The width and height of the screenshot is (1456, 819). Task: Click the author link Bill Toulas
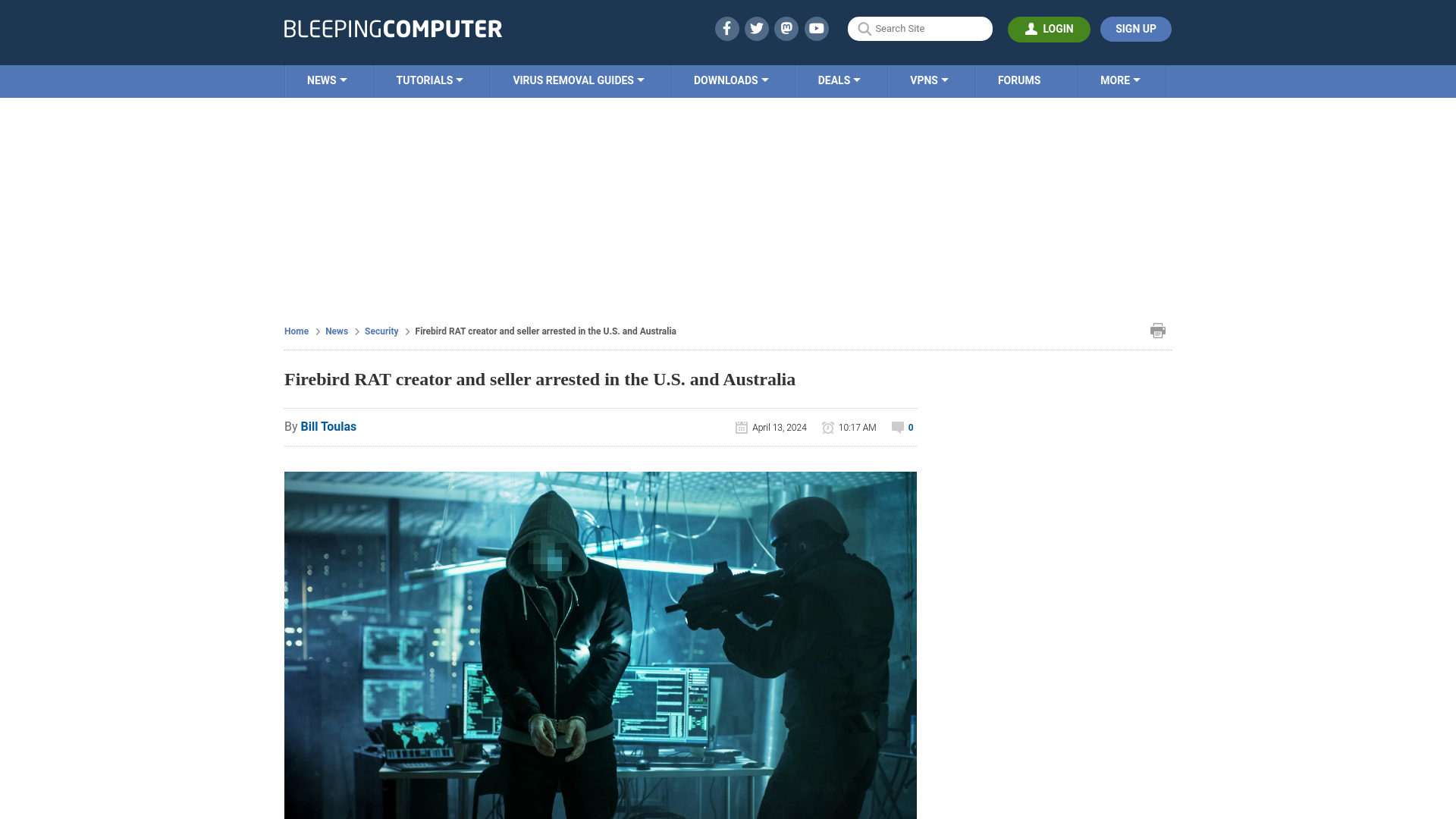(x=328, y=426)
